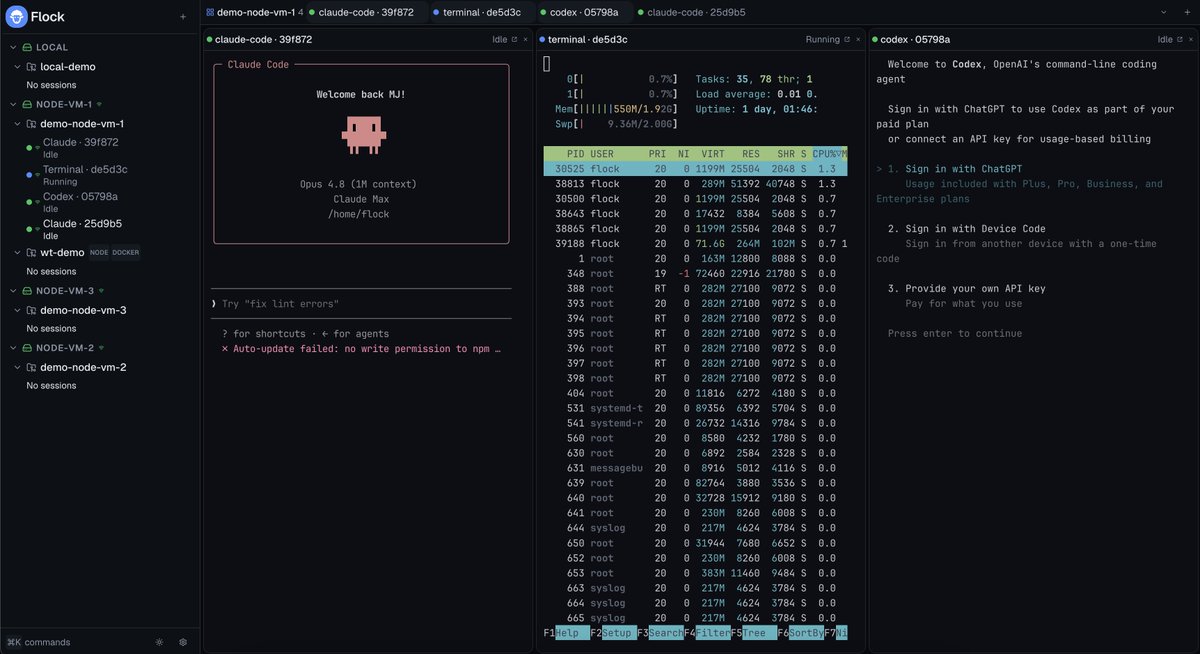Switch to the demo-node-vm-1 grid tab
Viewport: 1200px width, 654px height.
[254, 12]
